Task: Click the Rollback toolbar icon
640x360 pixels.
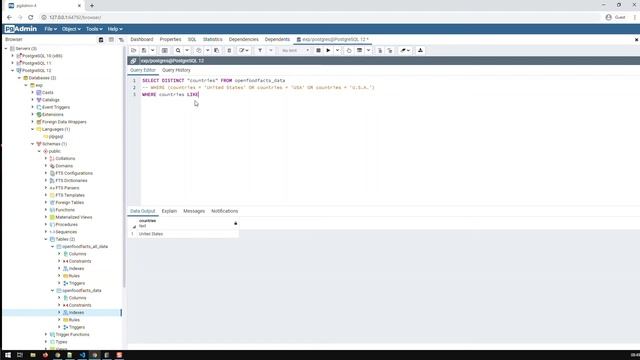Action: pyautogui.click(x=390, y=51)
